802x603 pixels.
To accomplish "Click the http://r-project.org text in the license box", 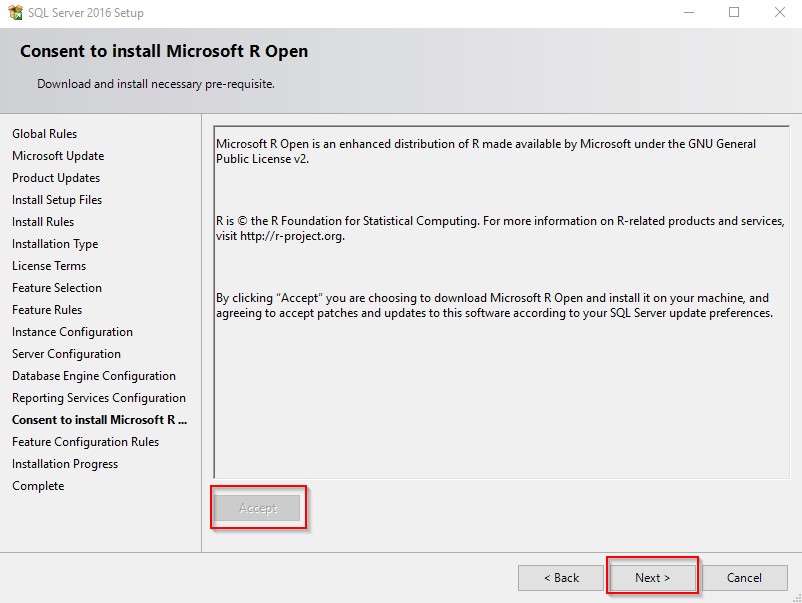I will 292,236.
